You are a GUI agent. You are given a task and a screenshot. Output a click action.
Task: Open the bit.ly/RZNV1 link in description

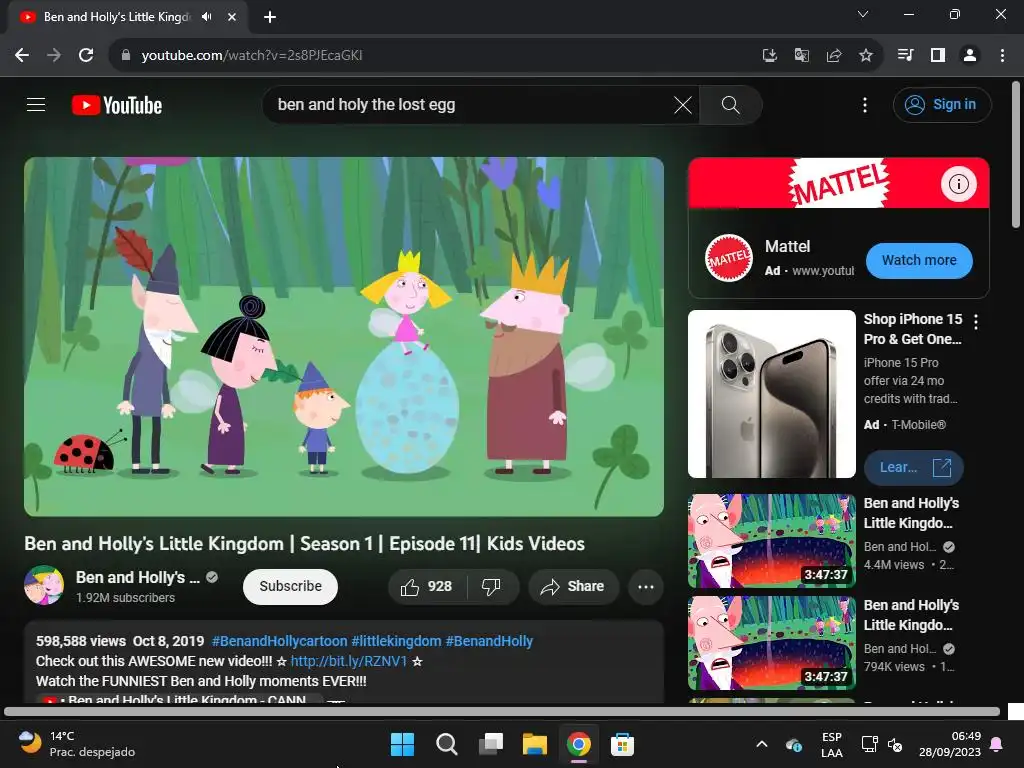pos(349,661)
